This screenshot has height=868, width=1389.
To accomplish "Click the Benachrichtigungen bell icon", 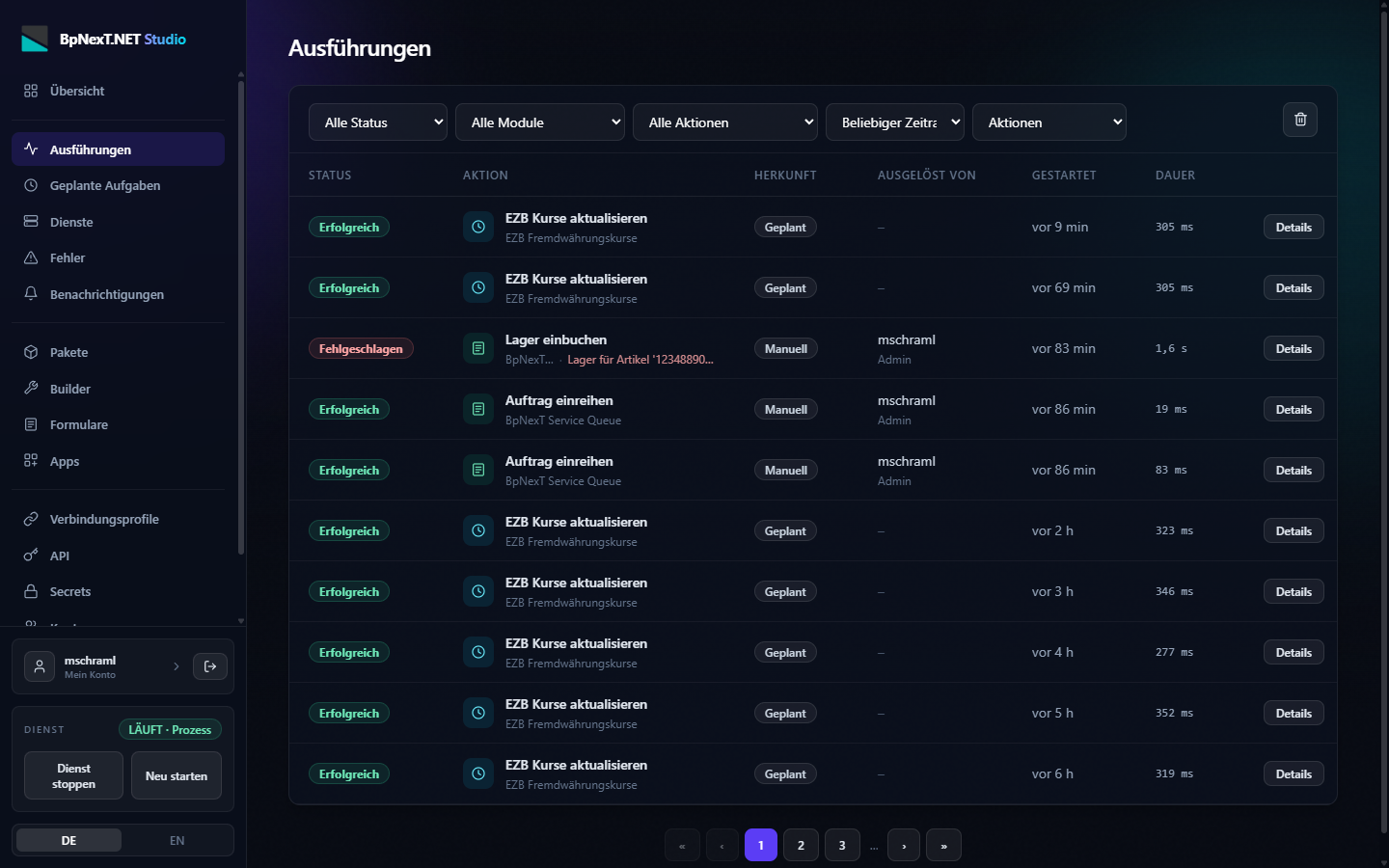I will pos(31,294).
